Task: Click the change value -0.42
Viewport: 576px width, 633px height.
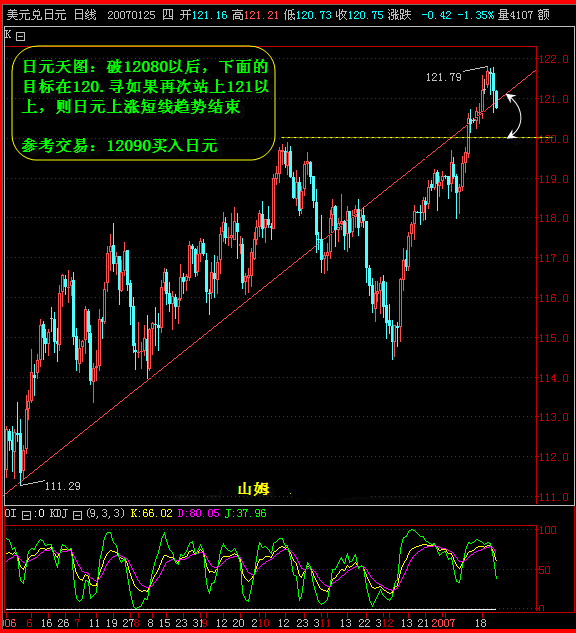Action: click(x=436, y=15)
